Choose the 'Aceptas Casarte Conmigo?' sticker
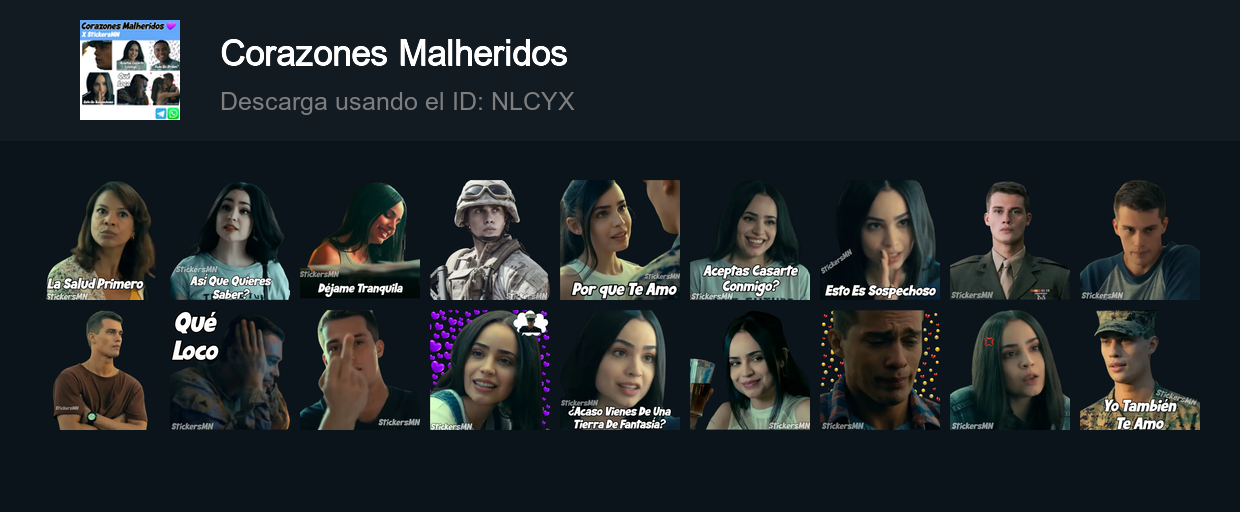This screenshot has width=1240, height=512. (750, 240)
